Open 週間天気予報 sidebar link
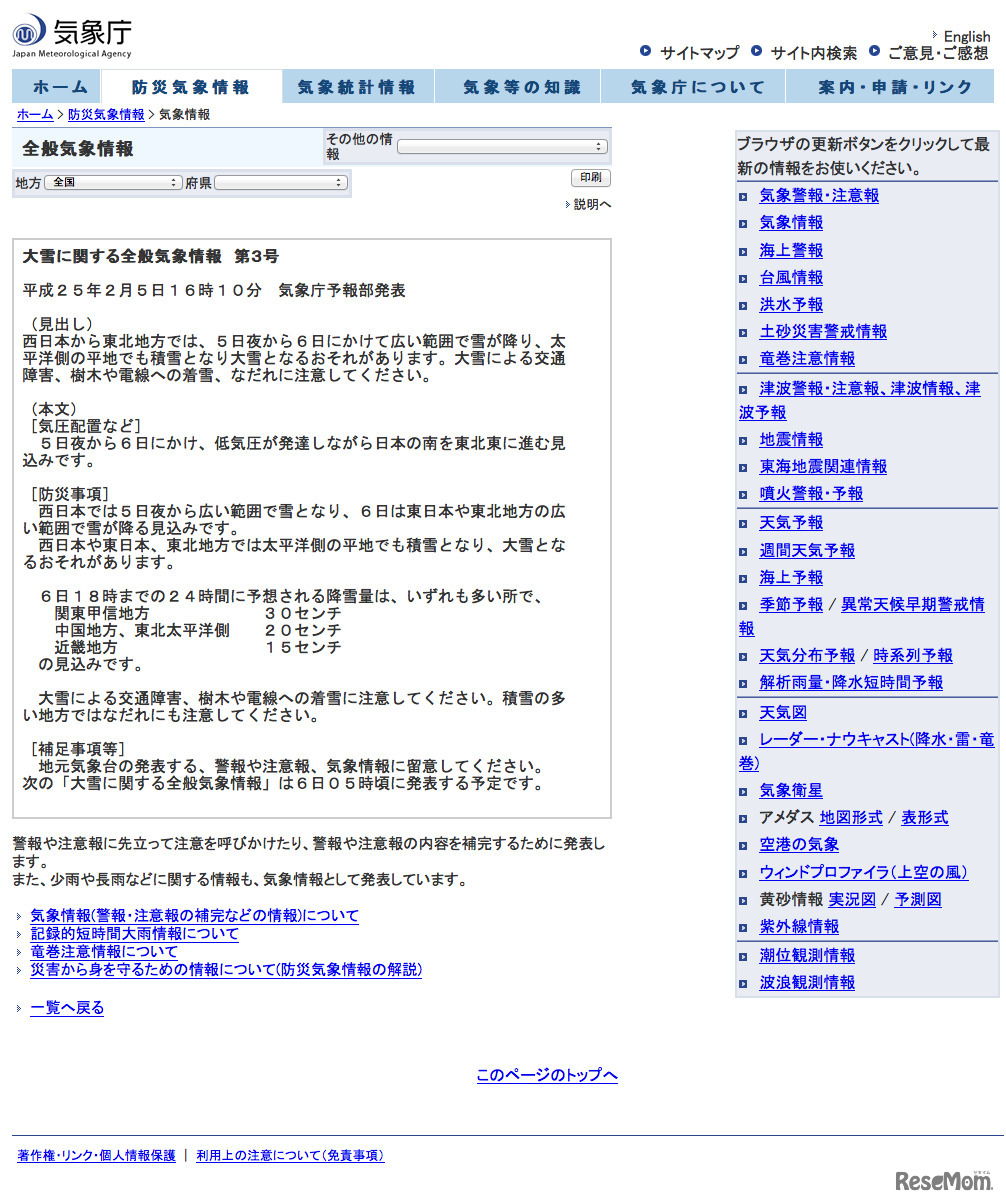The width and height of the screenshot is (1006, 1204). (x=807, y=551)
